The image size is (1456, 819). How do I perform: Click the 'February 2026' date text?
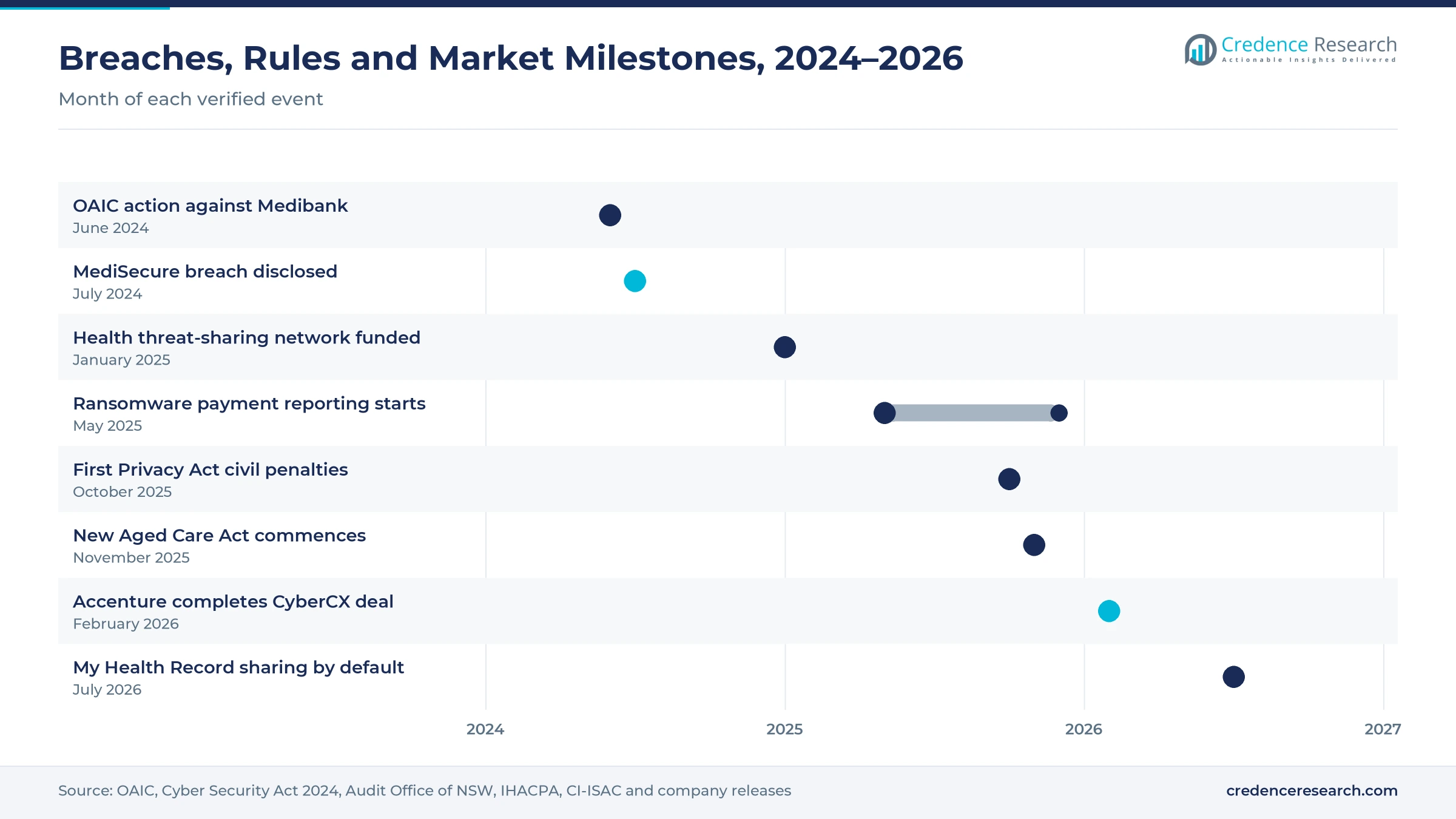(126, 624)
